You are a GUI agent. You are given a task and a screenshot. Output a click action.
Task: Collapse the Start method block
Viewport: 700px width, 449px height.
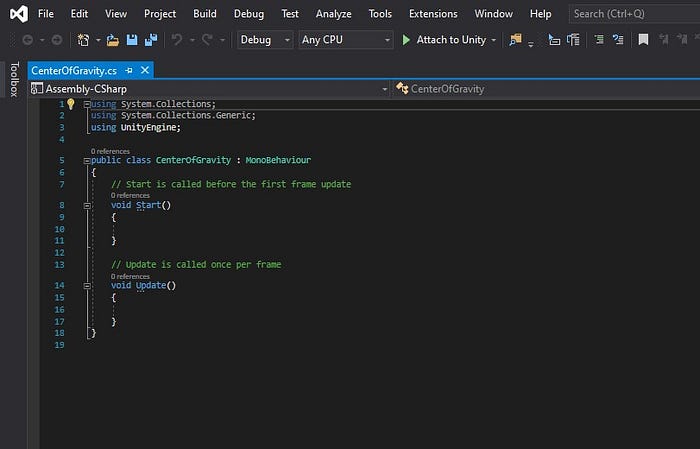[87, 206]
